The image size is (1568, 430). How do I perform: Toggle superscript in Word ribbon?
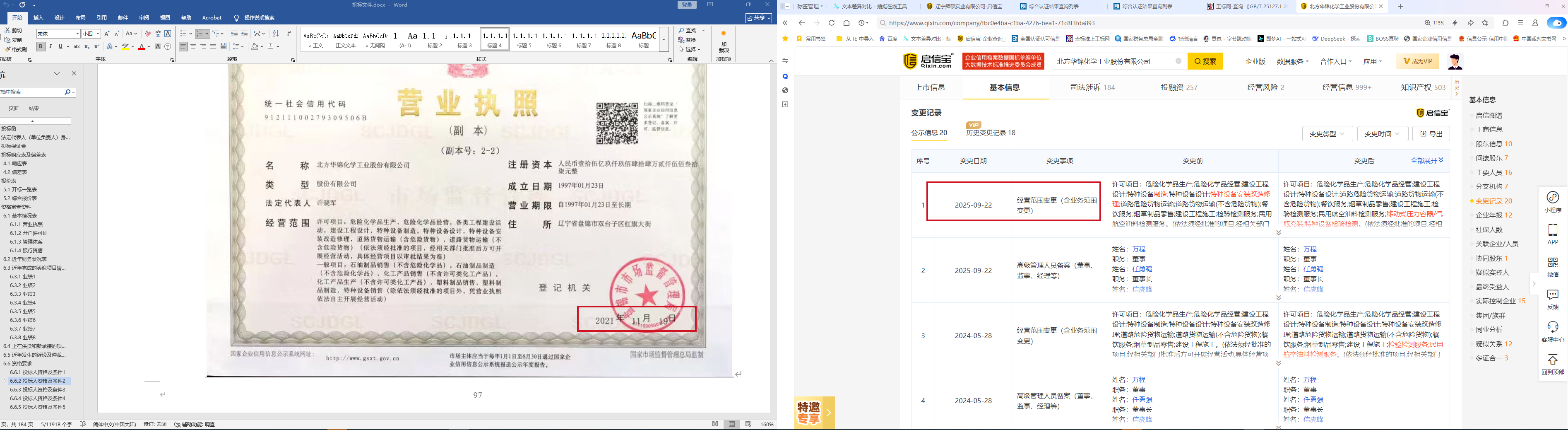pos(97,46)
